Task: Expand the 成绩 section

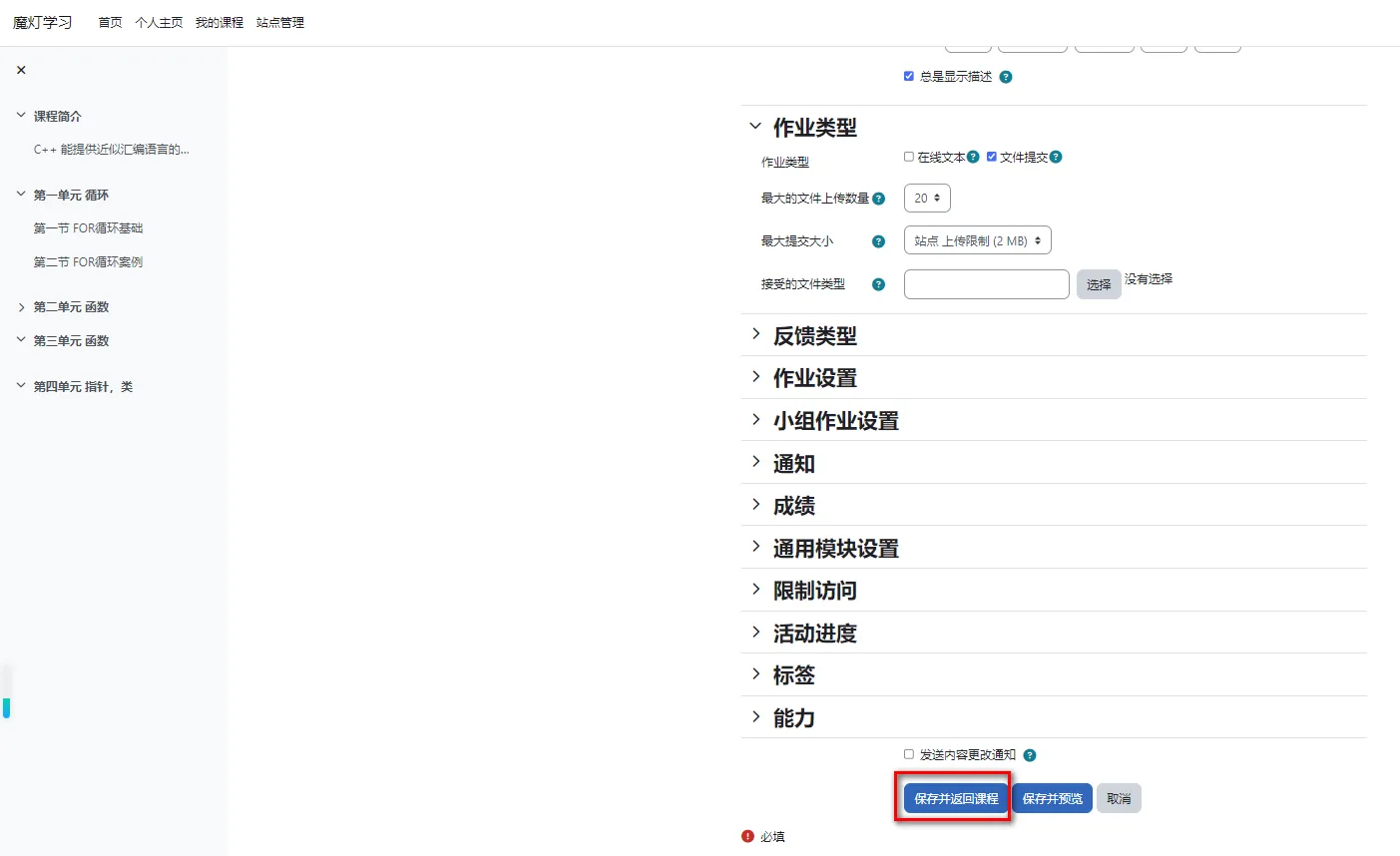Action: pos(755,505)
